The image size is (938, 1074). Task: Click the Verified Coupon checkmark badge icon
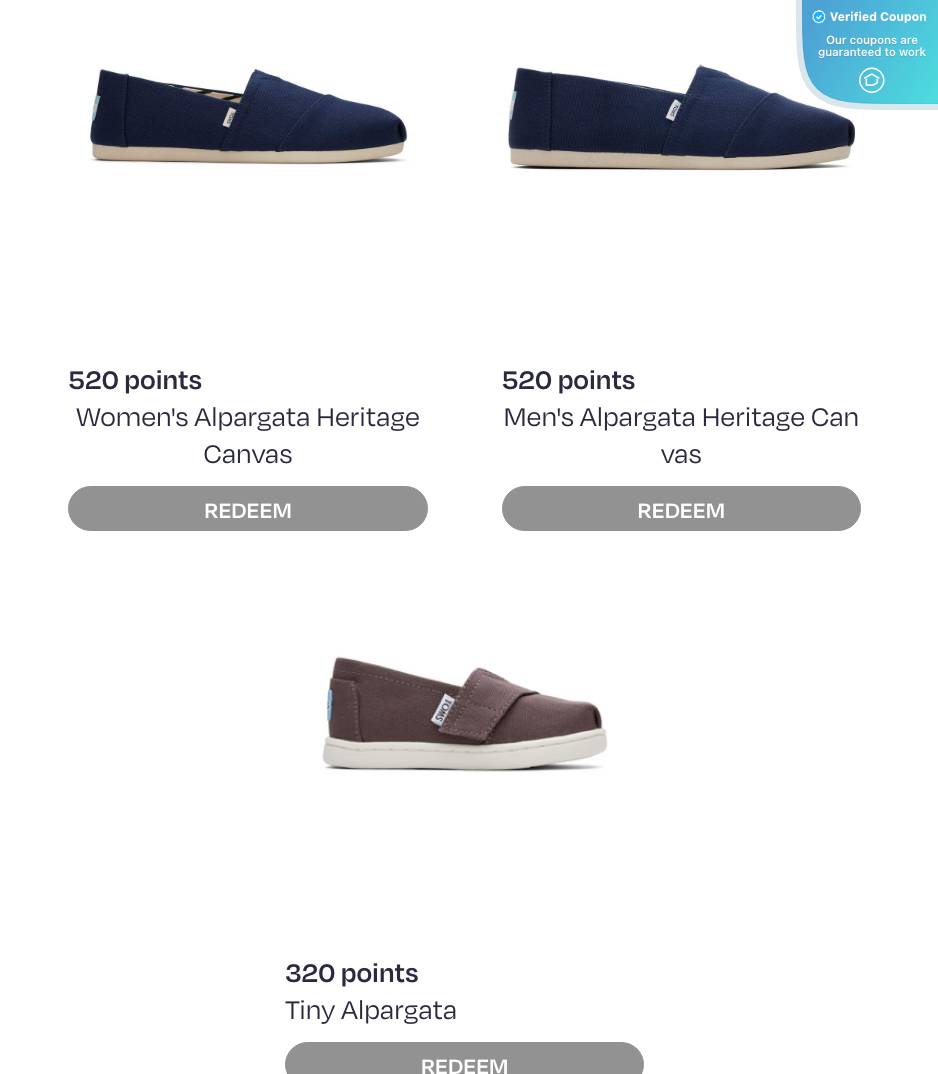coord(819,16)
